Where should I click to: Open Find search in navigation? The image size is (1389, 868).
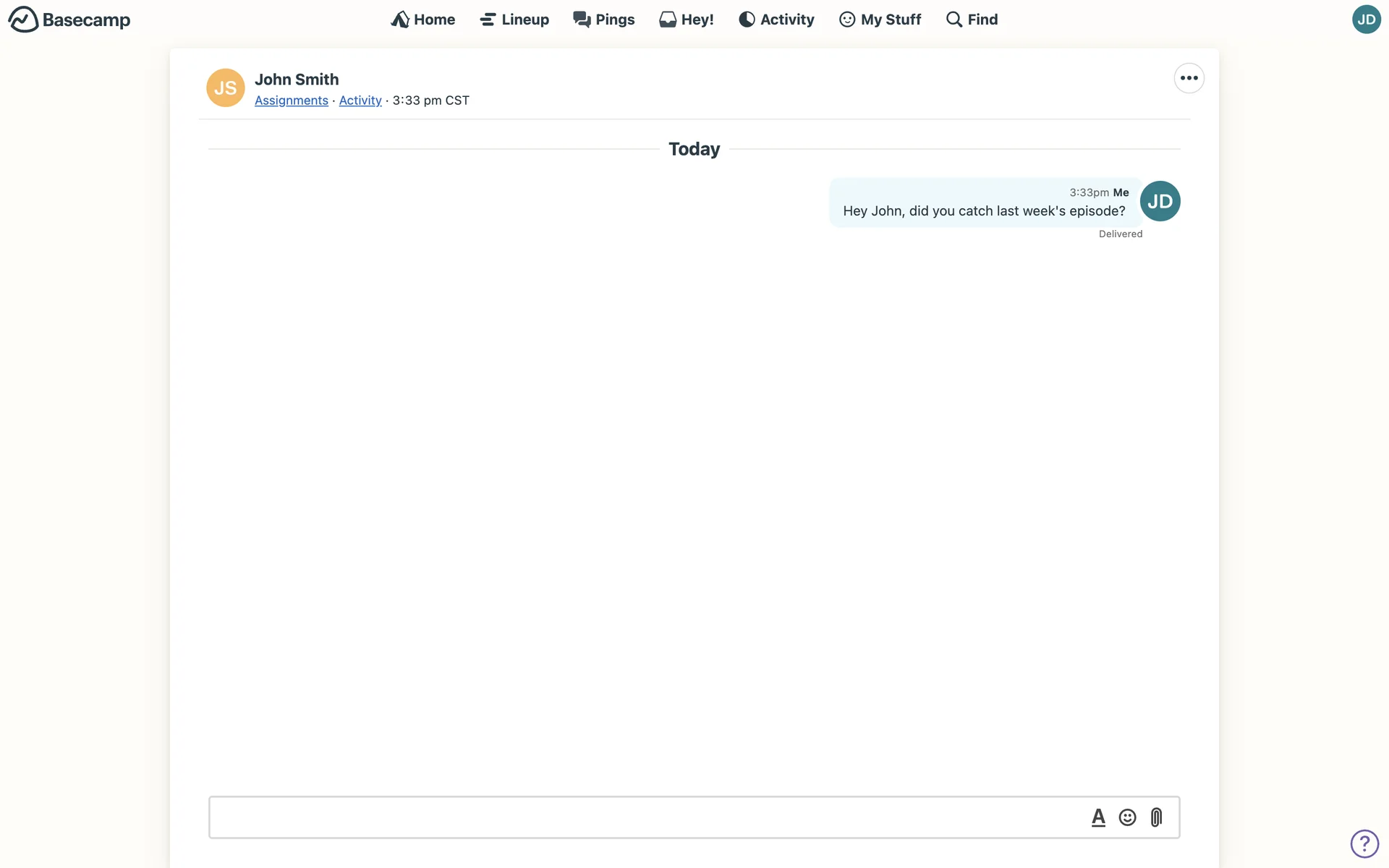[972, 20]
